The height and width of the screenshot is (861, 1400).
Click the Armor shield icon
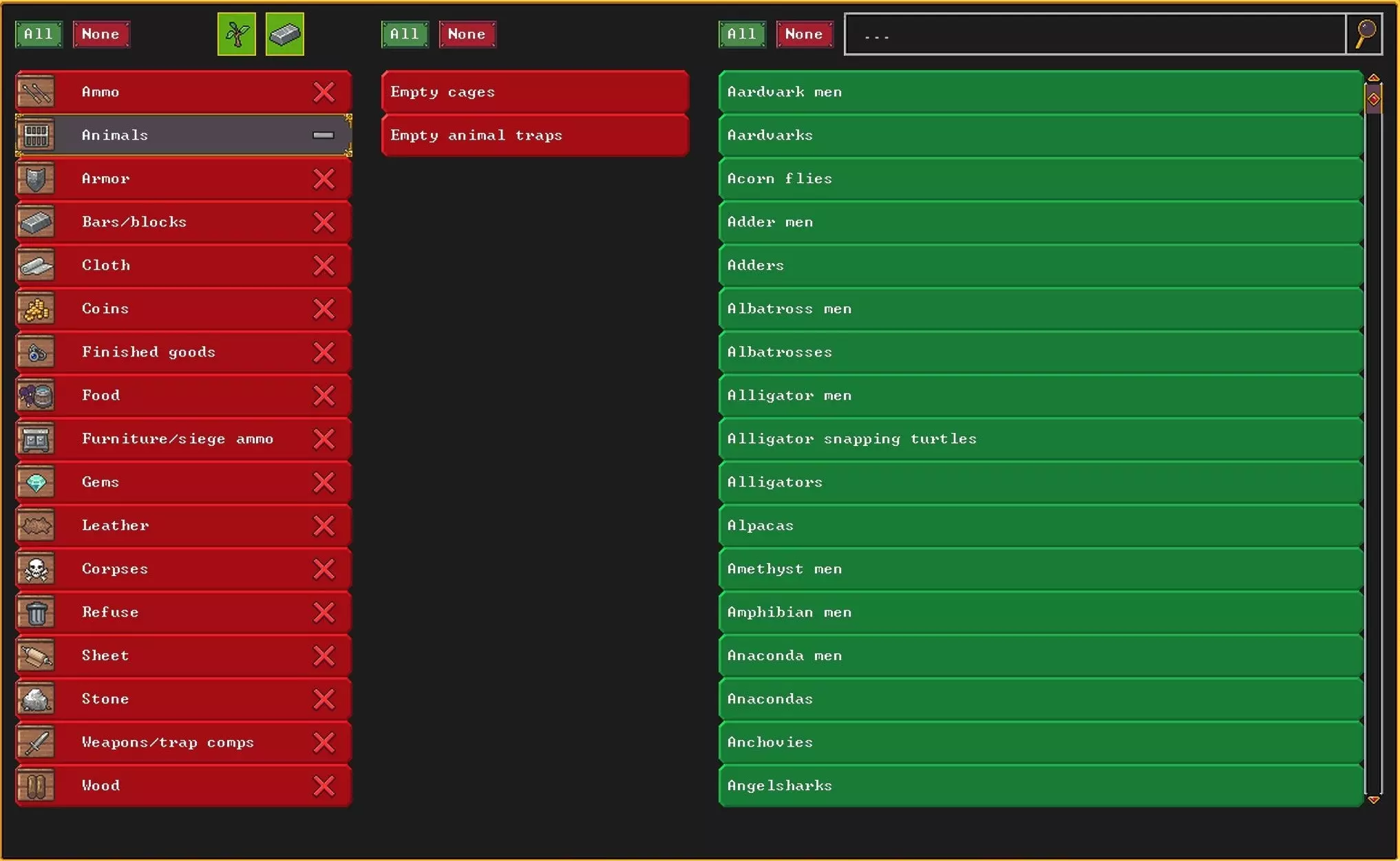pos(36,179)
